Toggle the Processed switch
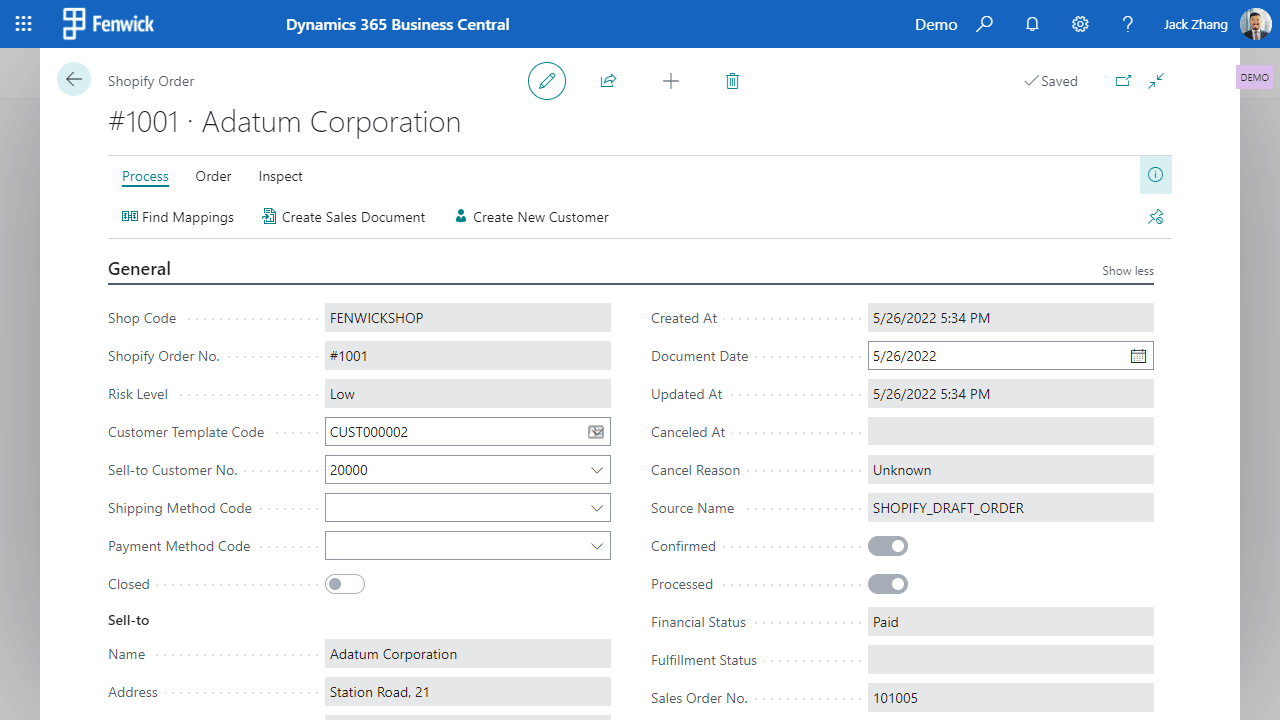 (x=888, y=584)
